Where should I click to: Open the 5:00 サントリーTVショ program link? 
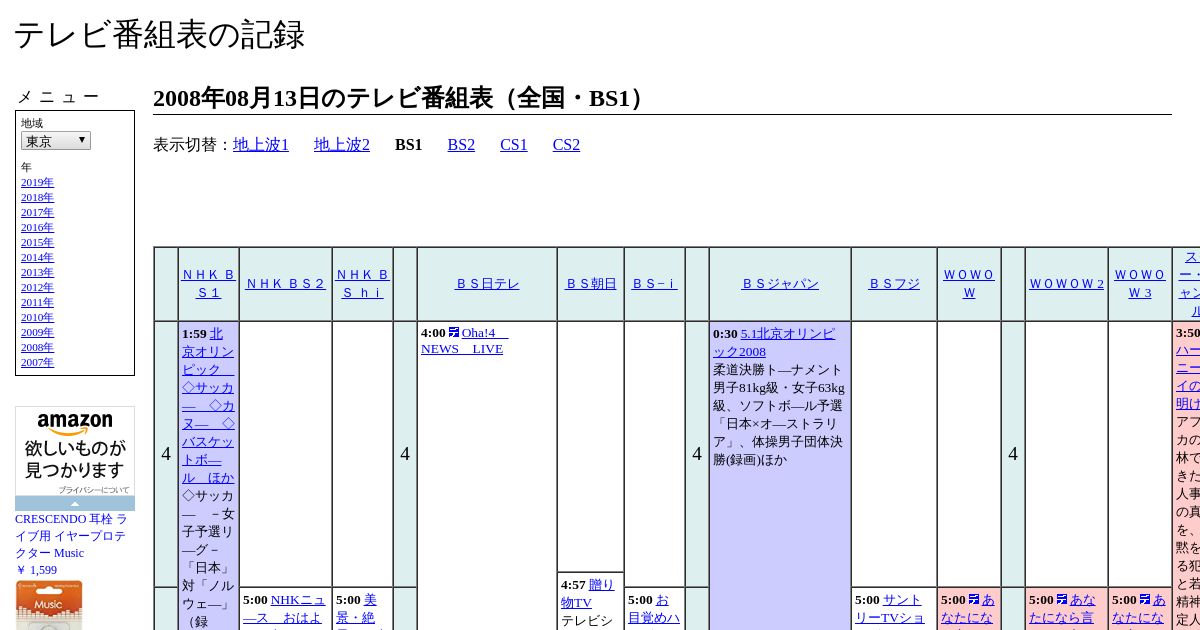(x=890, y=610)
